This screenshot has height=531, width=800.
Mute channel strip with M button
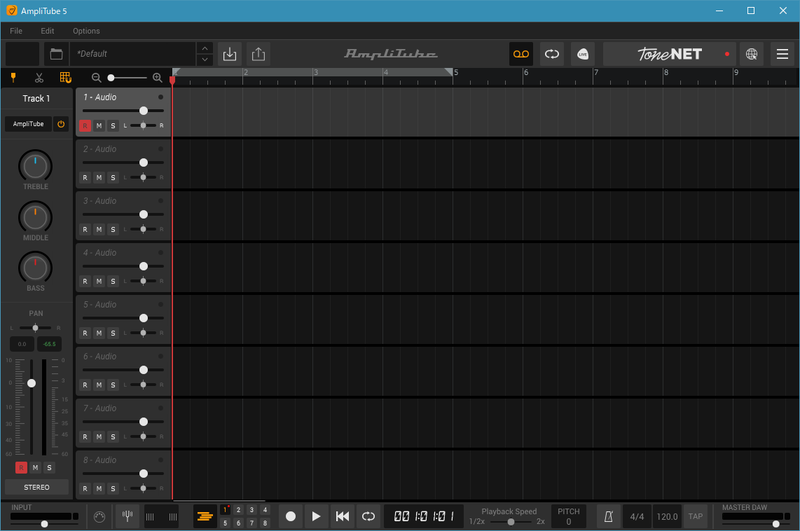coord(35,467)
